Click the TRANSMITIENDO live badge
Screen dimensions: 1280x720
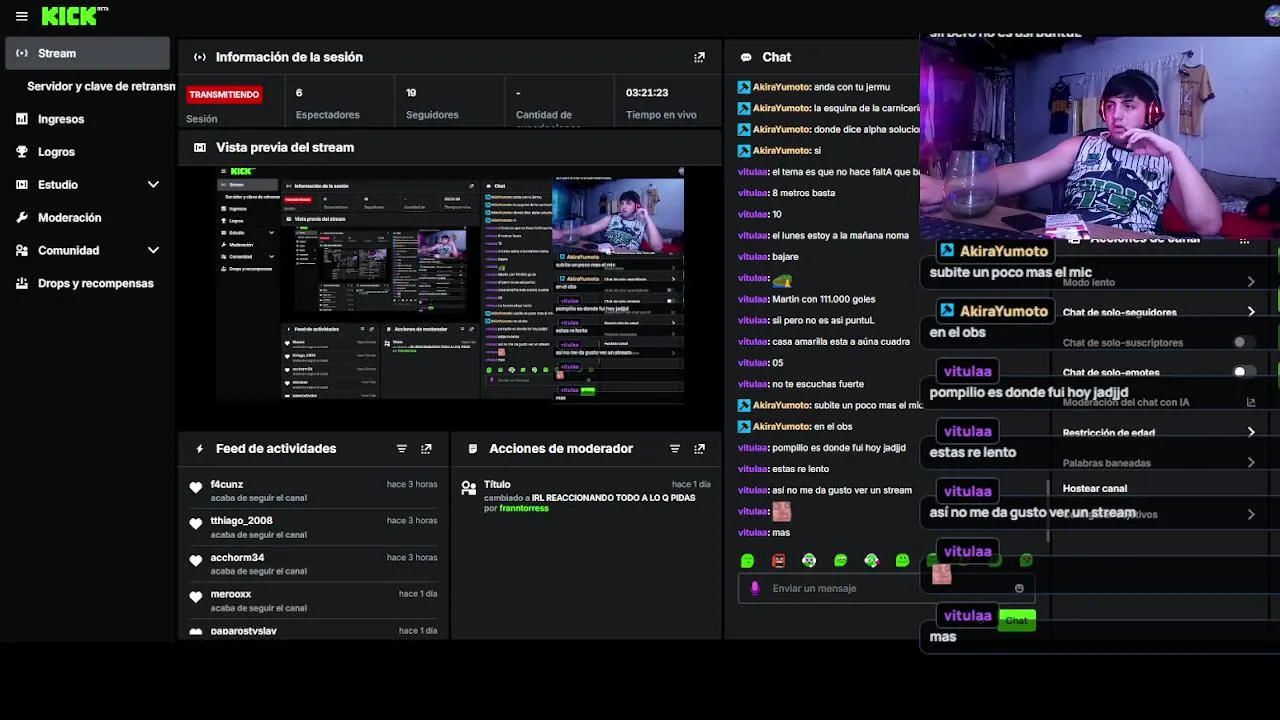(224, 94)
